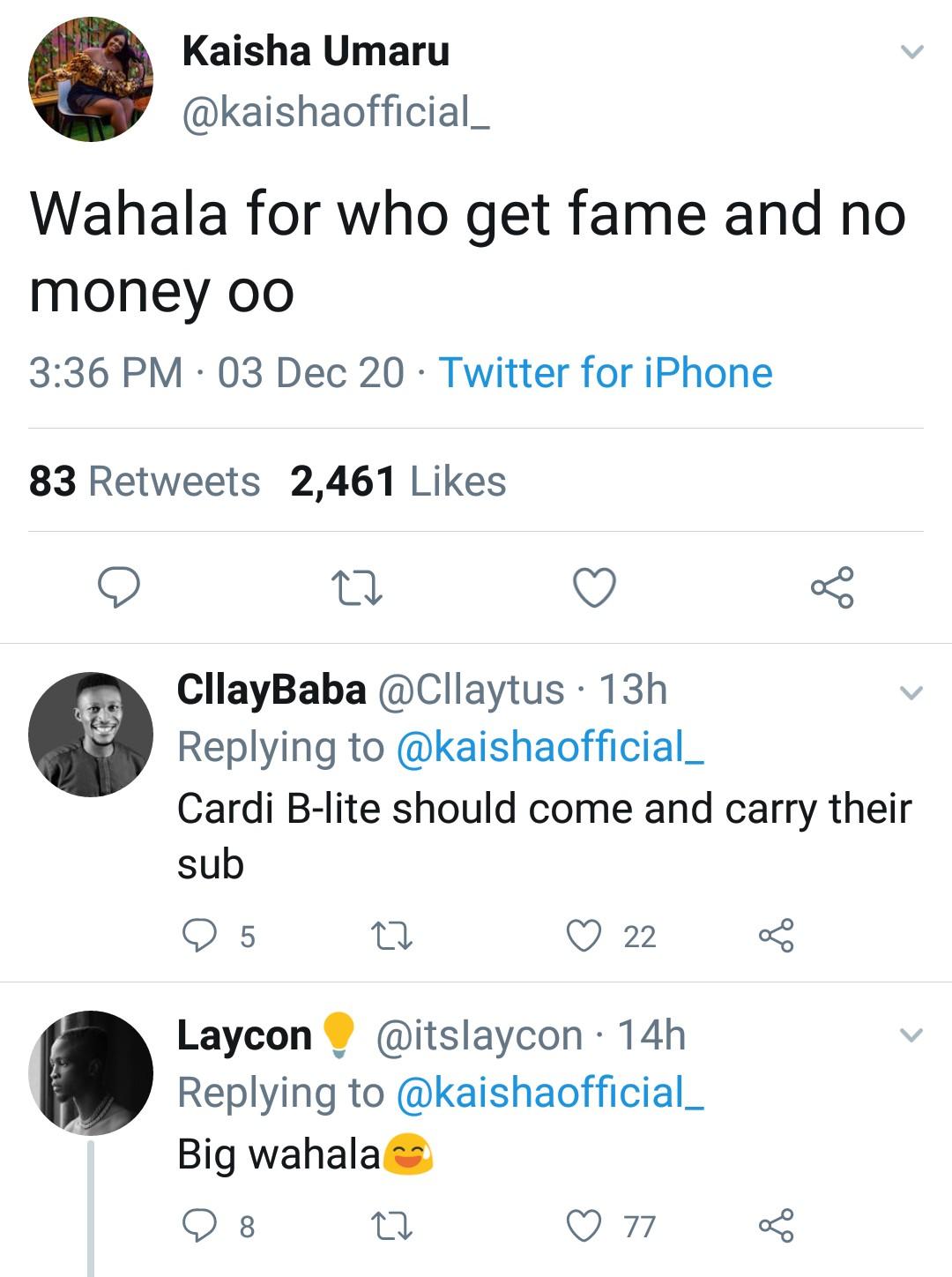Open the Twitter for iPhone link
Image resolution: width=952 pixels, height=1277 pixels.
pyautogui.click(x=606, y=372)
